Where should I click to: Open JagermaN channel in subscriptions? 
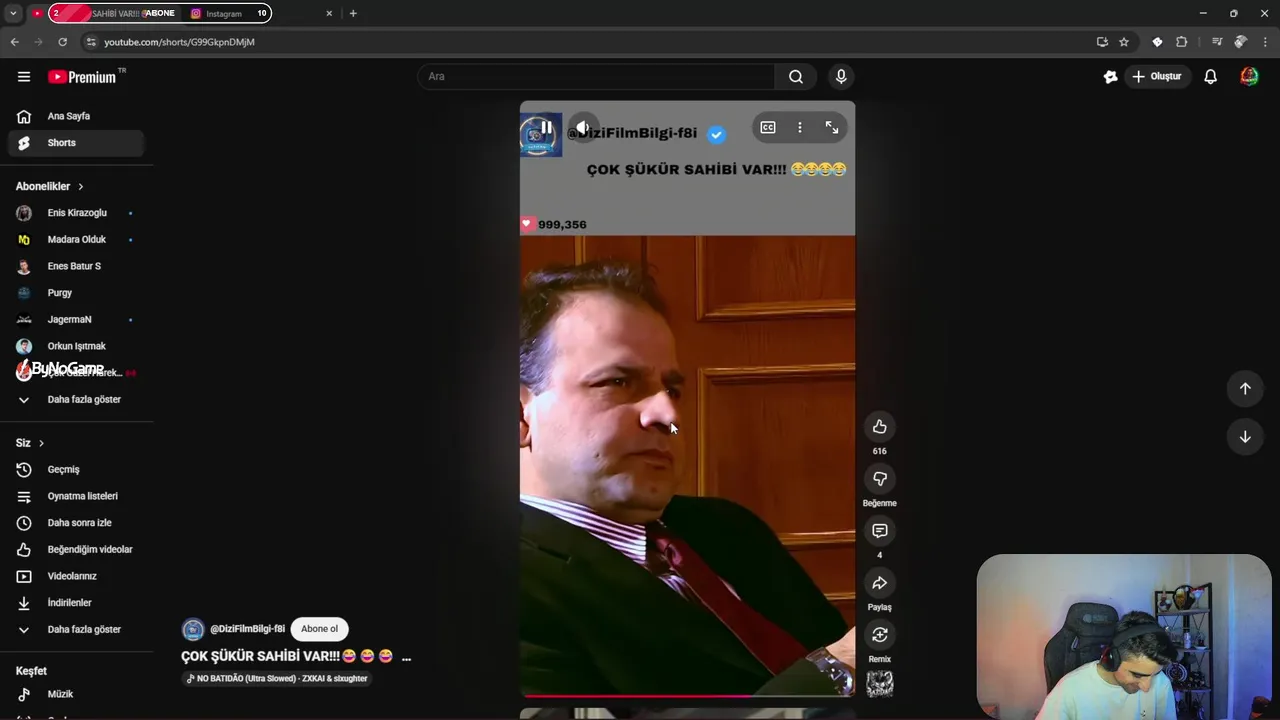coord(76,320)
